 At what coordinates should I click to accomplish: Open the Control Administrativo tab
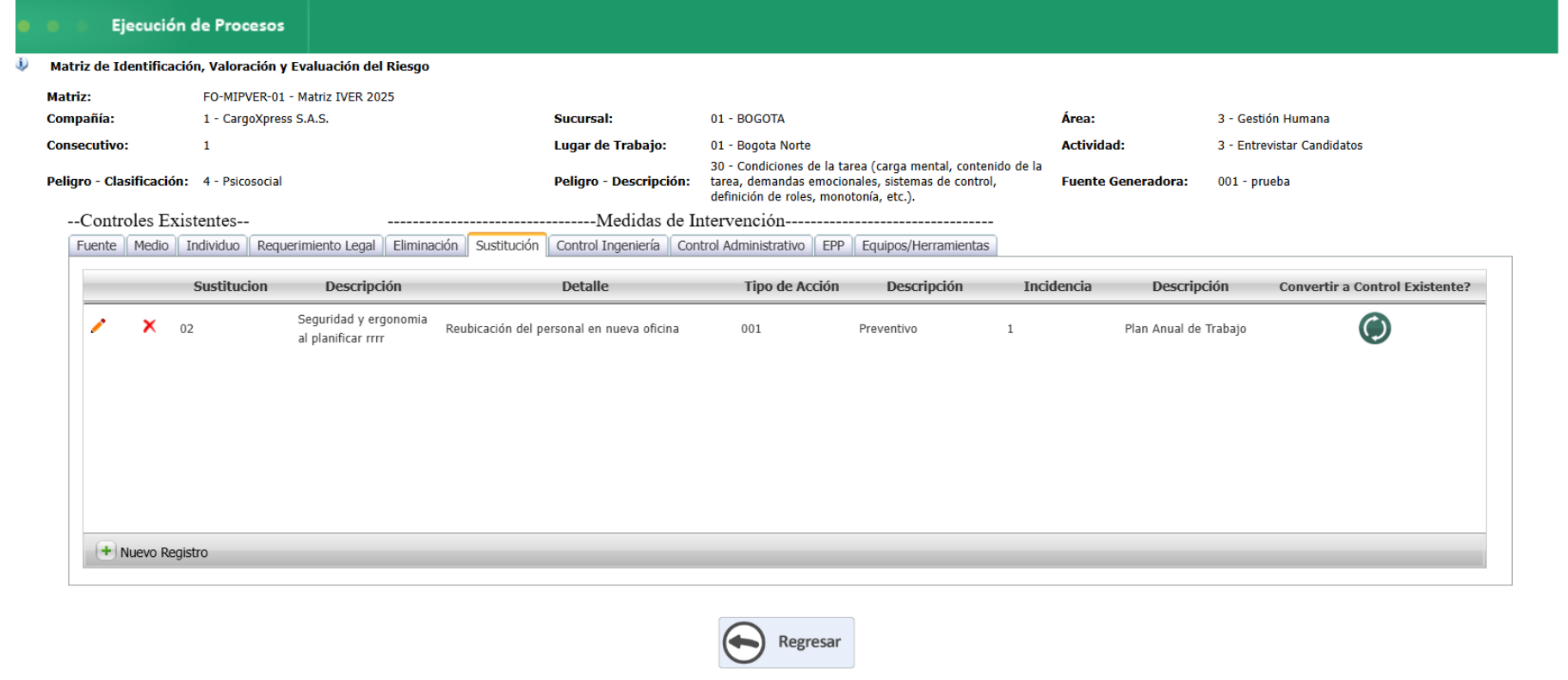[x=741, y=245]
